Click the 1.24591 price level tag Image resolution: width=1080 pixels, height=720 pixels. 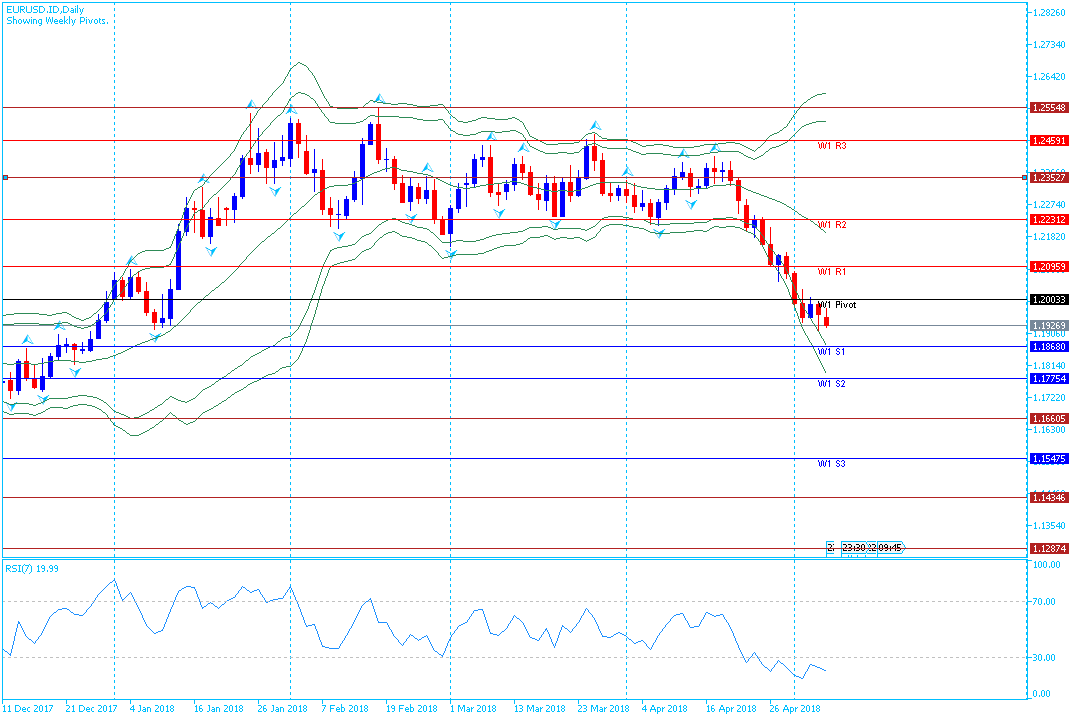click(x=1049, y=141)
